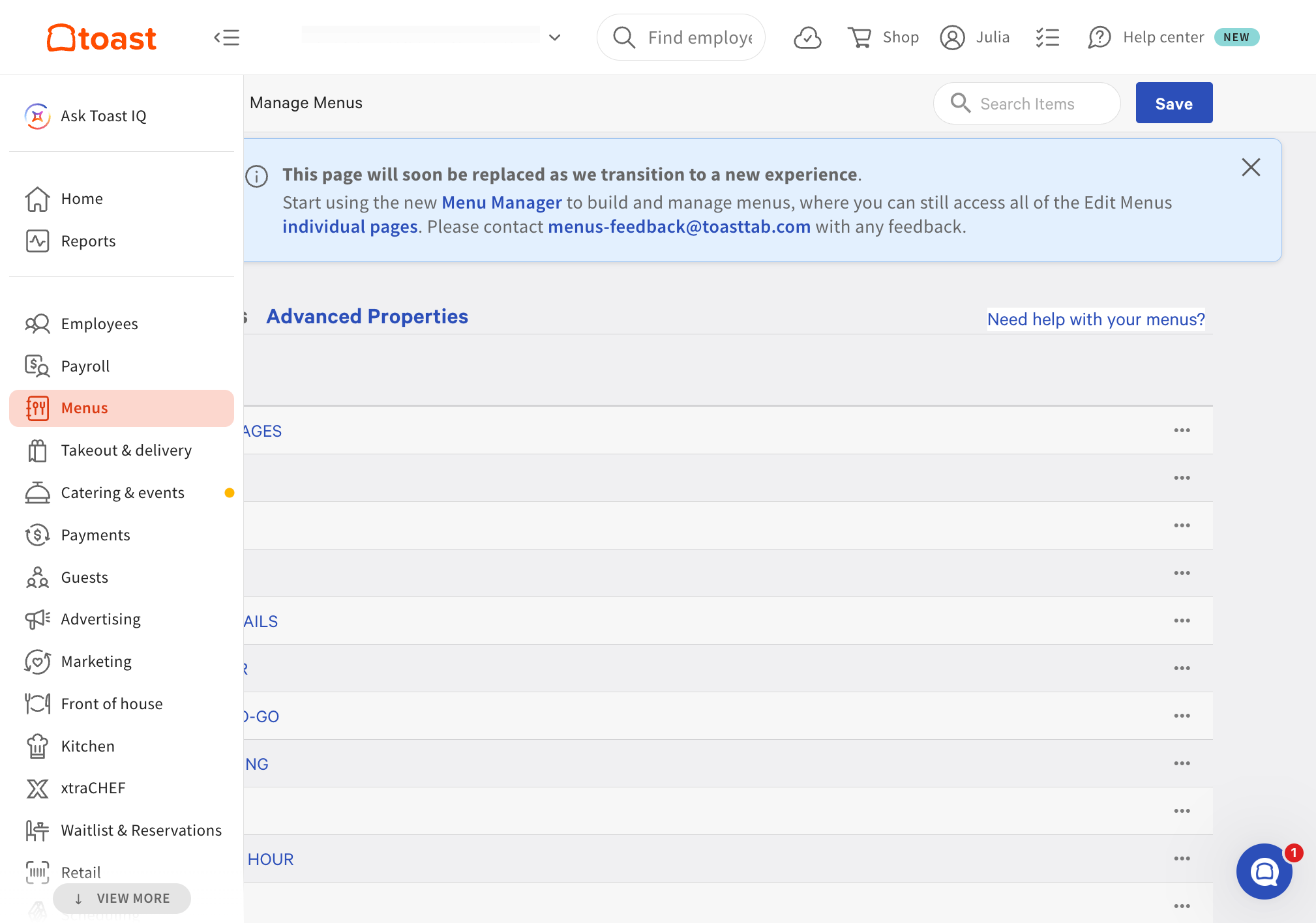Open the cloud publish status icon
1316x923 pixels.
coord(807,38)
